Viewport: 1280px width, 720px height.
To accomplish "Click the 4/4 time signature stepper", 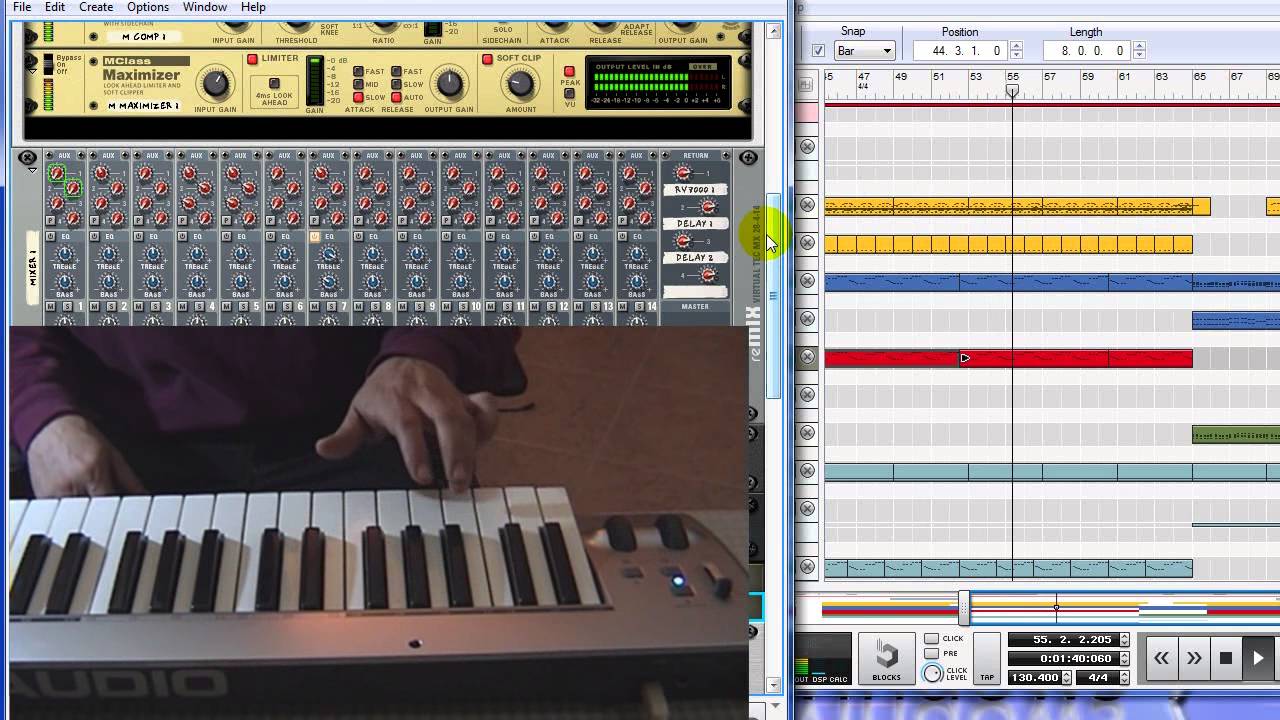I will (1123, 677).
